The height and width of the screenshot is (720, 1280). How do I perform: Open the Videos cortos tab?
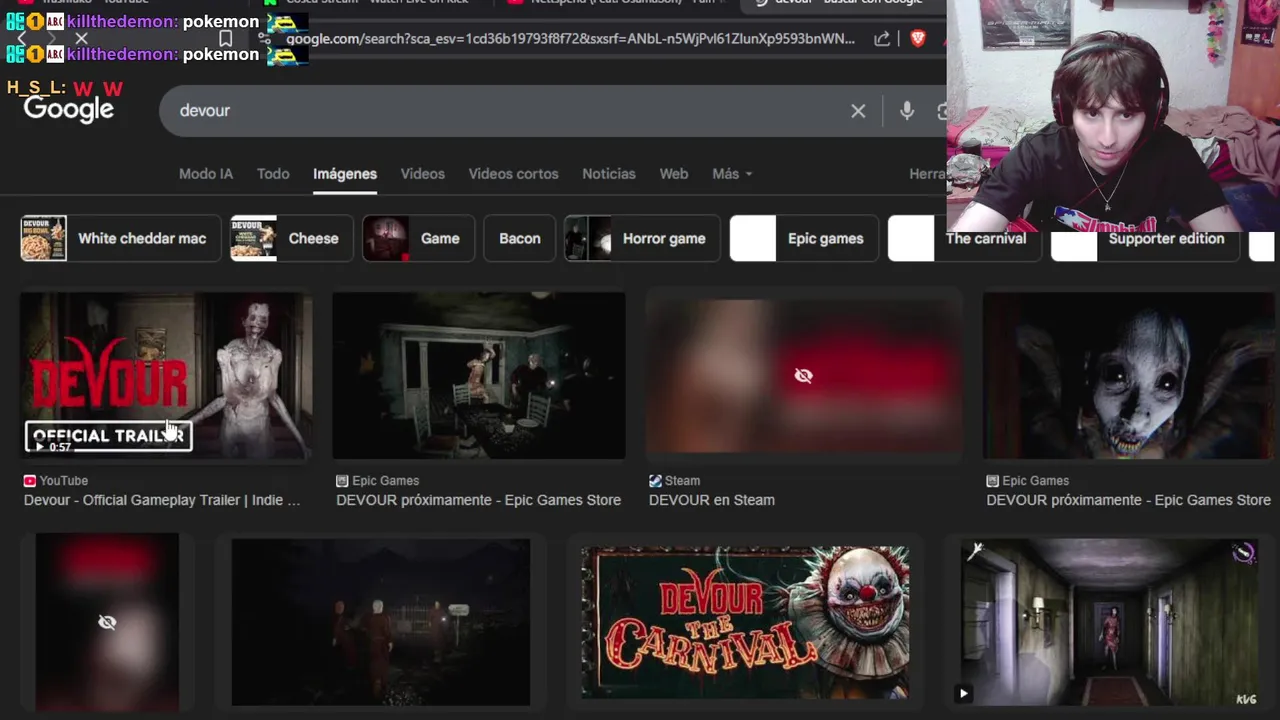click(x=514, y=174)
